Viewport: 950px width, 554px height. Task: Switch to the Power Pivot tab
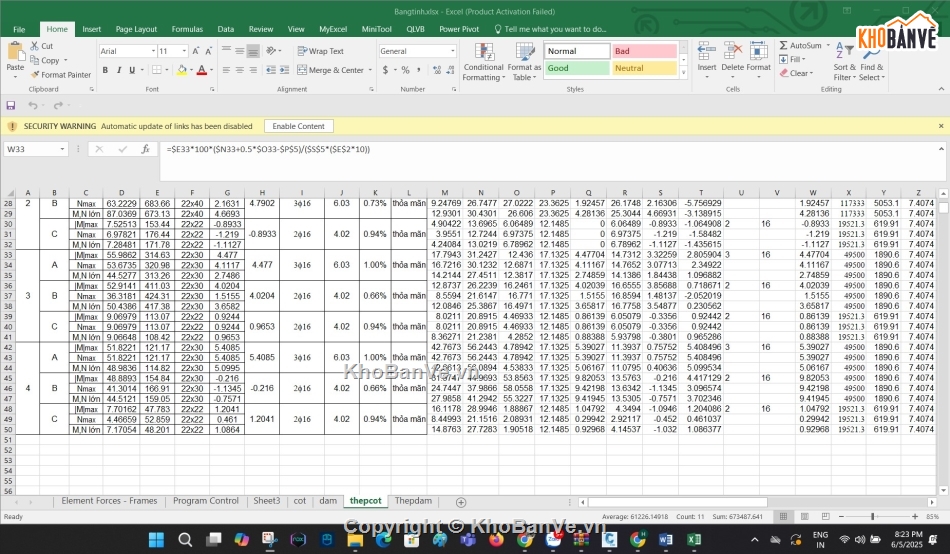tap(459, 29)
